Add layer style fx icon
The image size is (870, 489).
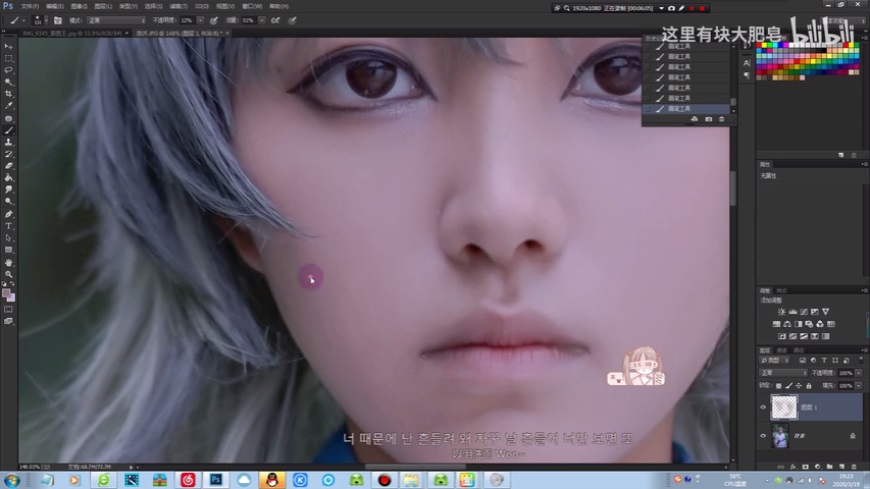point(793,467)
